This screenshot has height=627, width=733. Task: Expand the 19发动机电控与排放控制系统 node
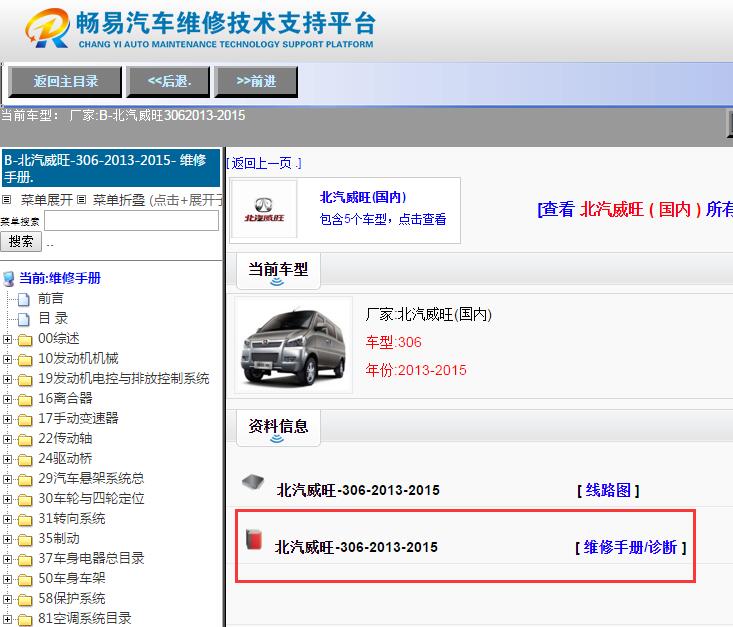[x=7, y=380]
